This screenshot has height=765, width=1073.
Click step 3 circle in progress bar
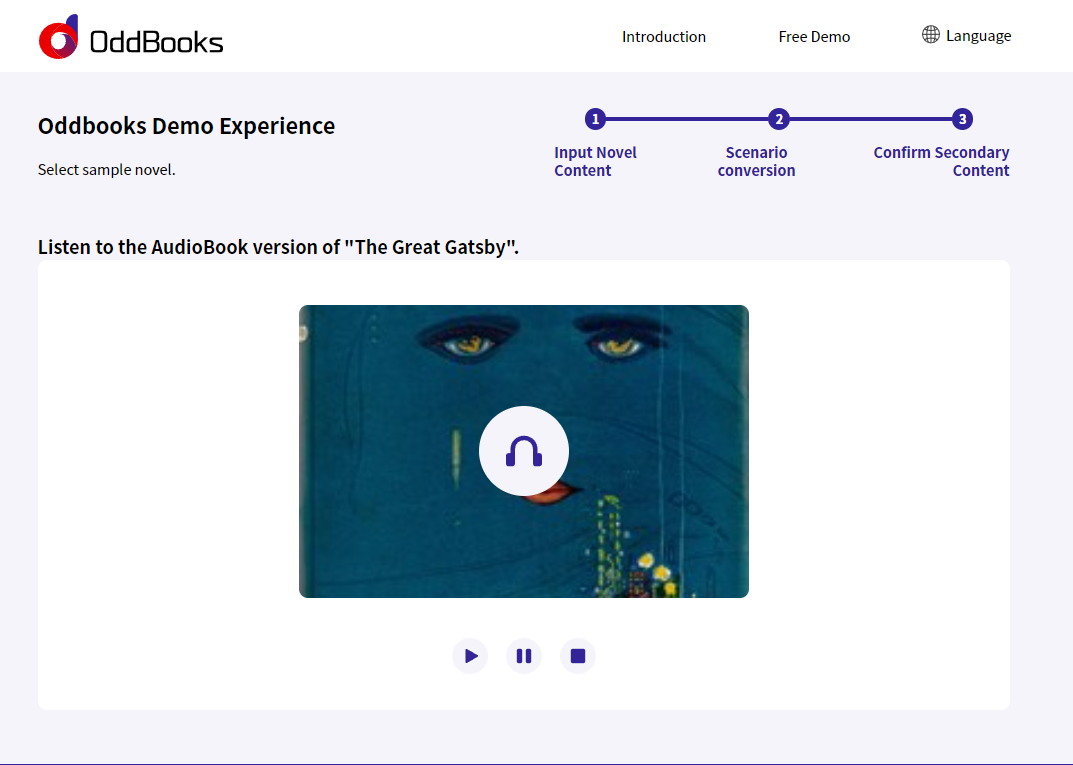tap(962, 119)
